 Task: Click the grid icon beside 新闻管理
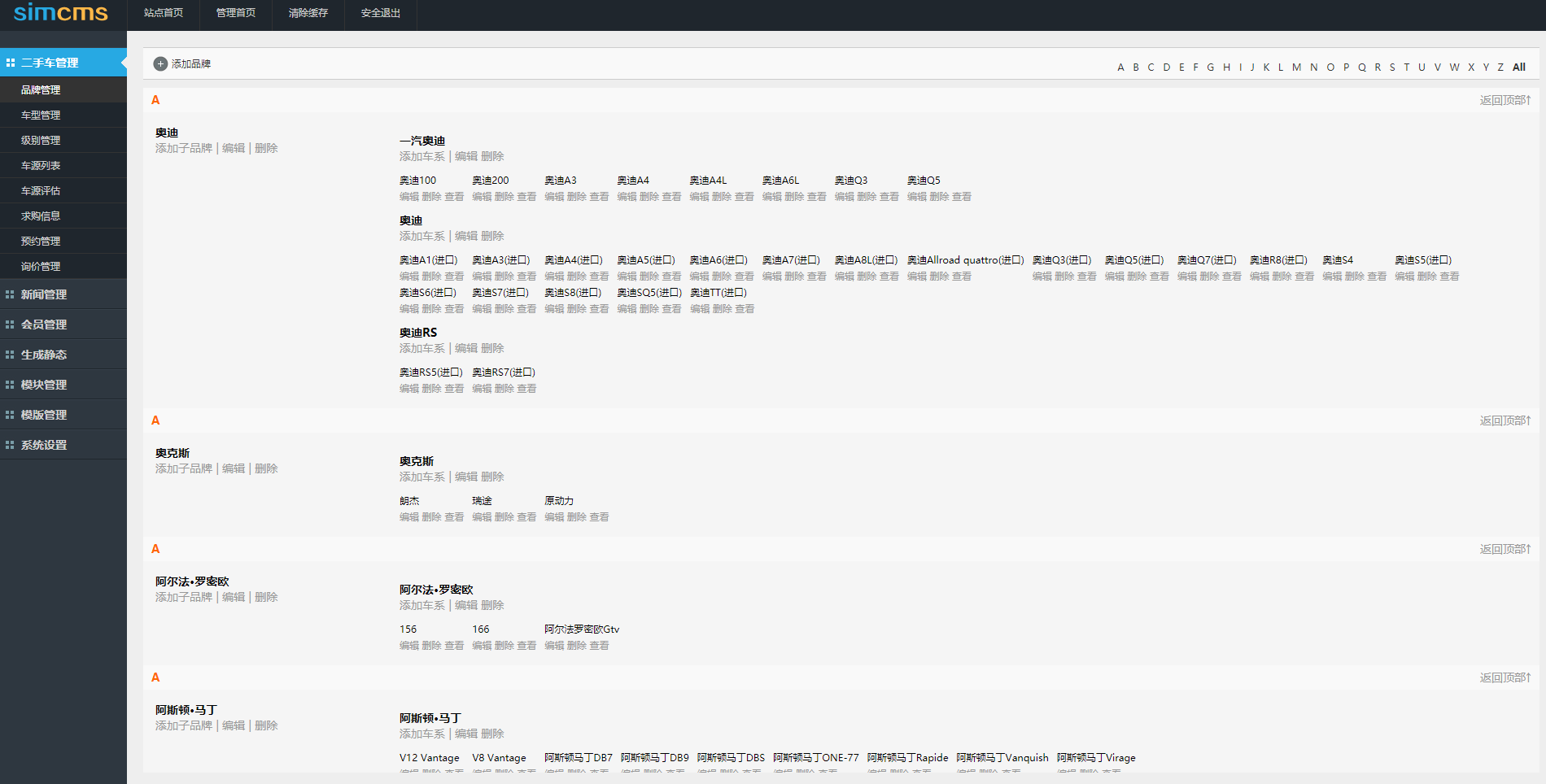pyautogui.click(x=10, y=294)
